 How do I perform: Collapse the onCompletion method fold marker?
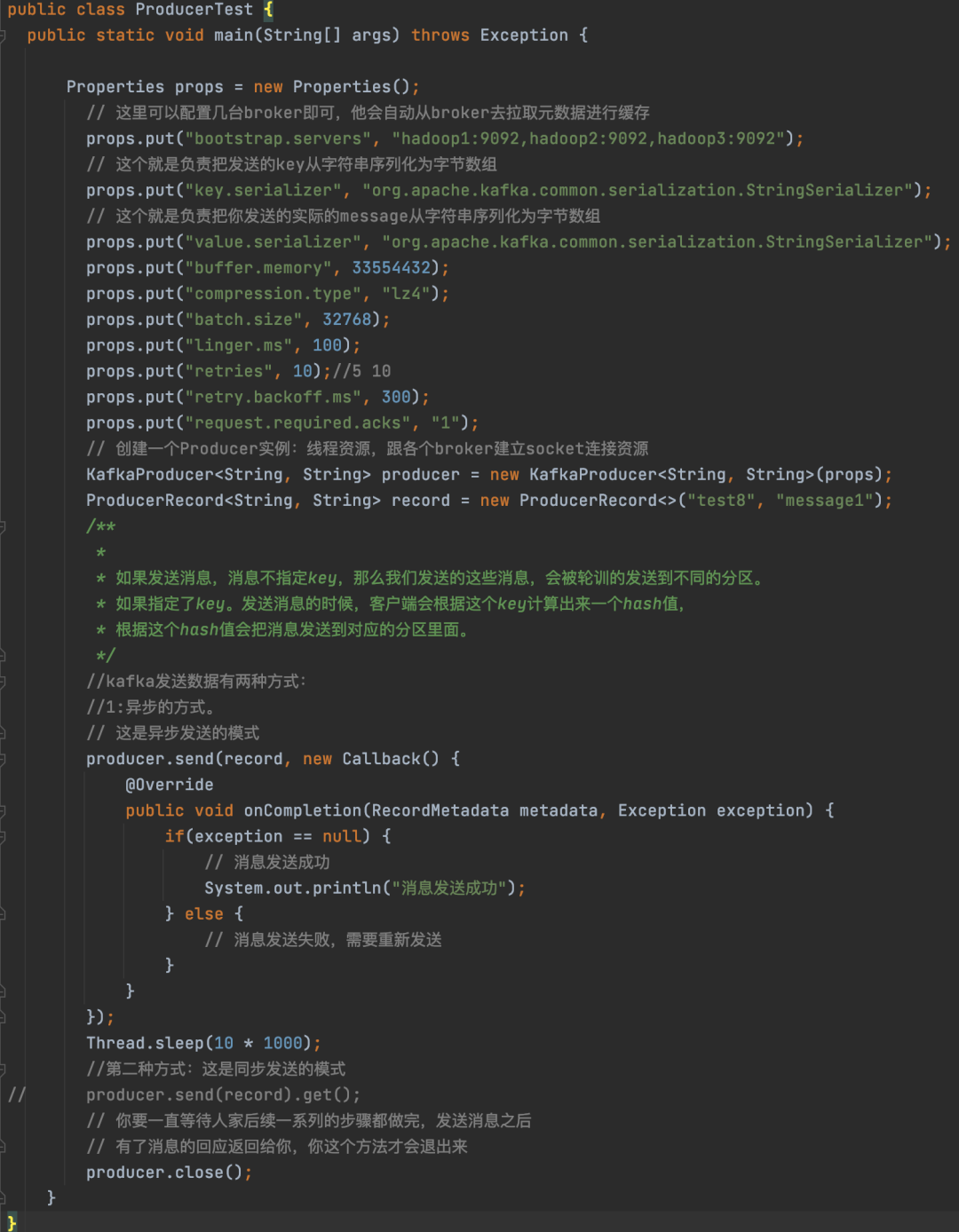3,810
